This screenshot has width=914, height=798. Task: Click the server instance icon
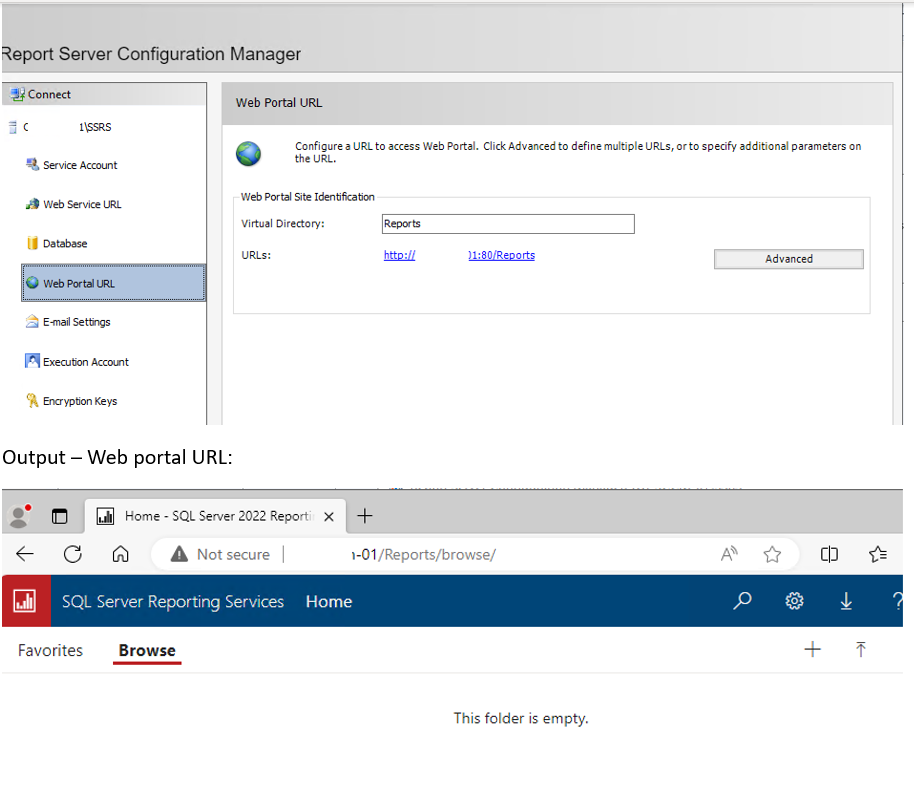click(13, 127)
